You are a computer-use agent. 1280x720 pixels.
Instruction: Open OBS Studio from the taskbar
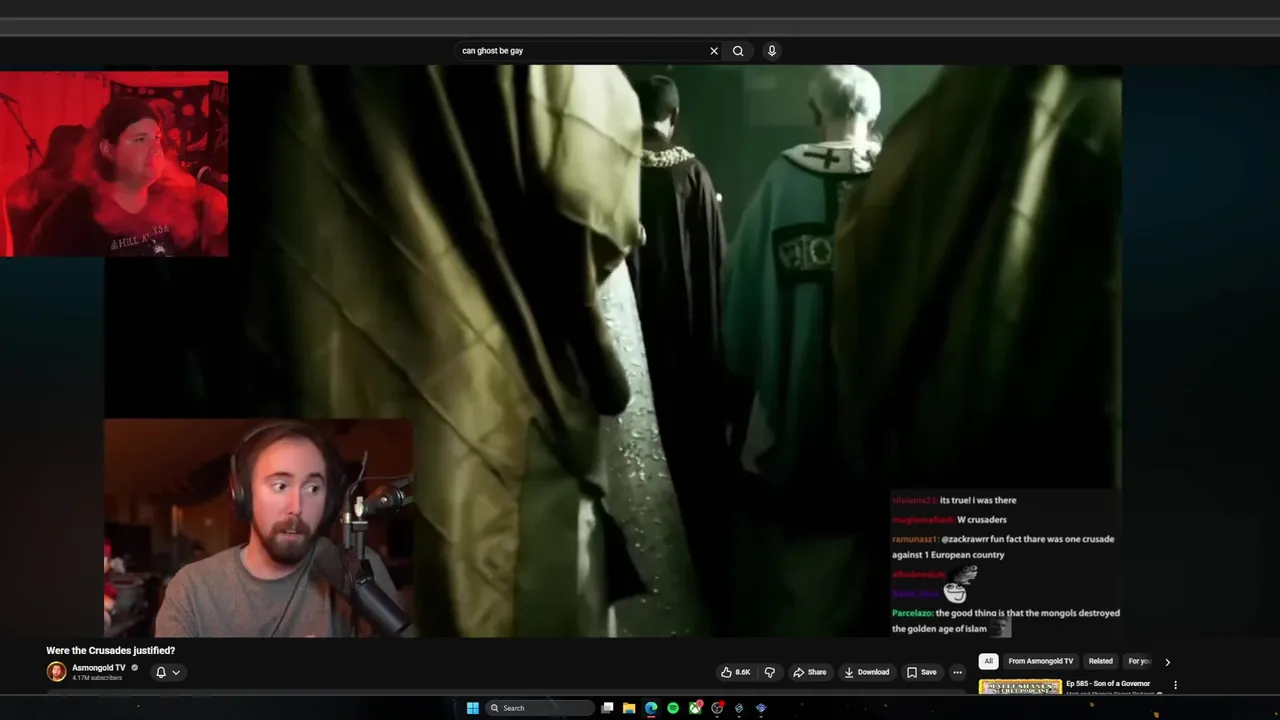coord(717,708)
